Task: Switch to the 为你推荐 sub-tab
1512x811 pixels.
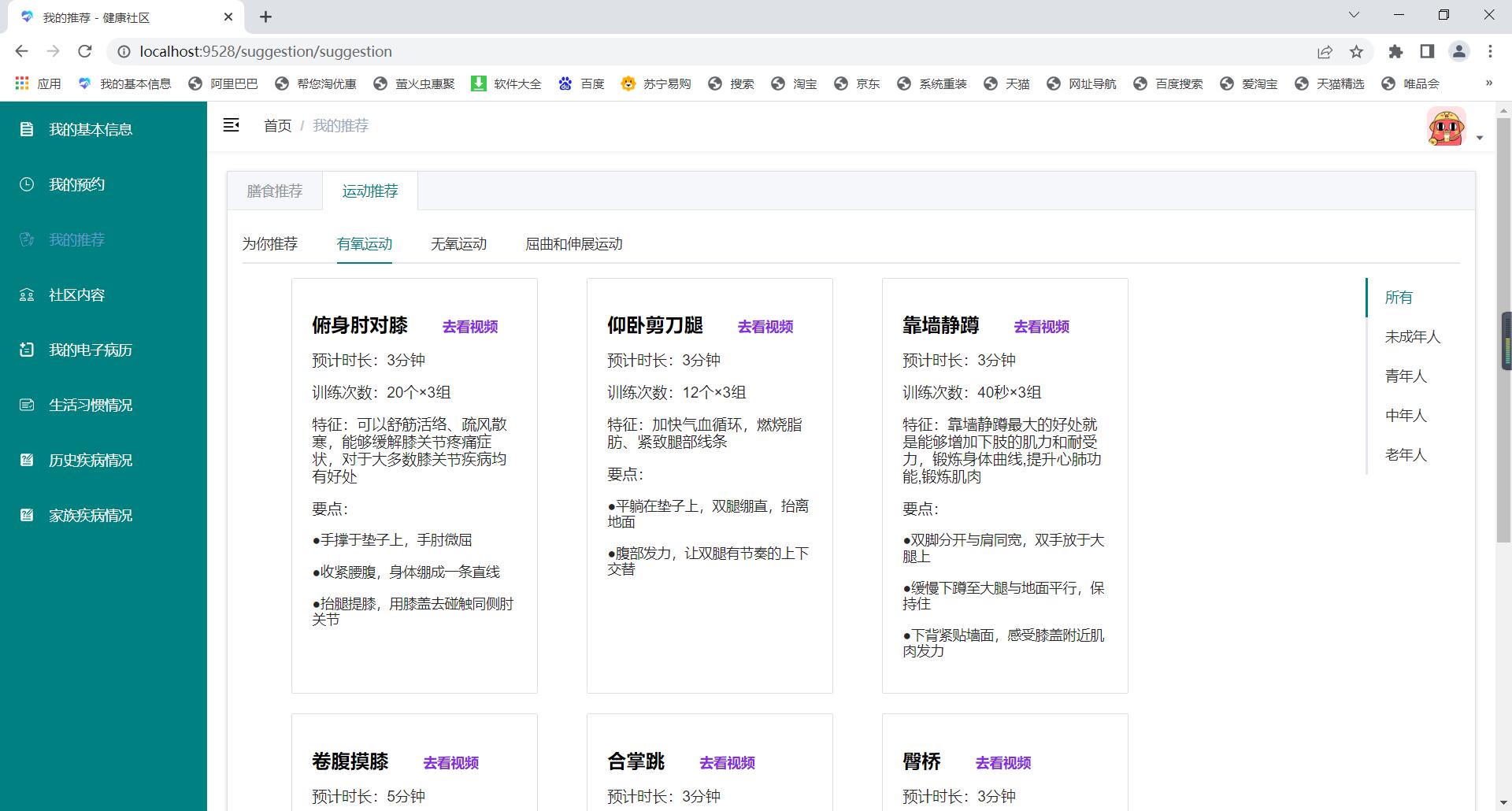Action: tap(270, 244)
